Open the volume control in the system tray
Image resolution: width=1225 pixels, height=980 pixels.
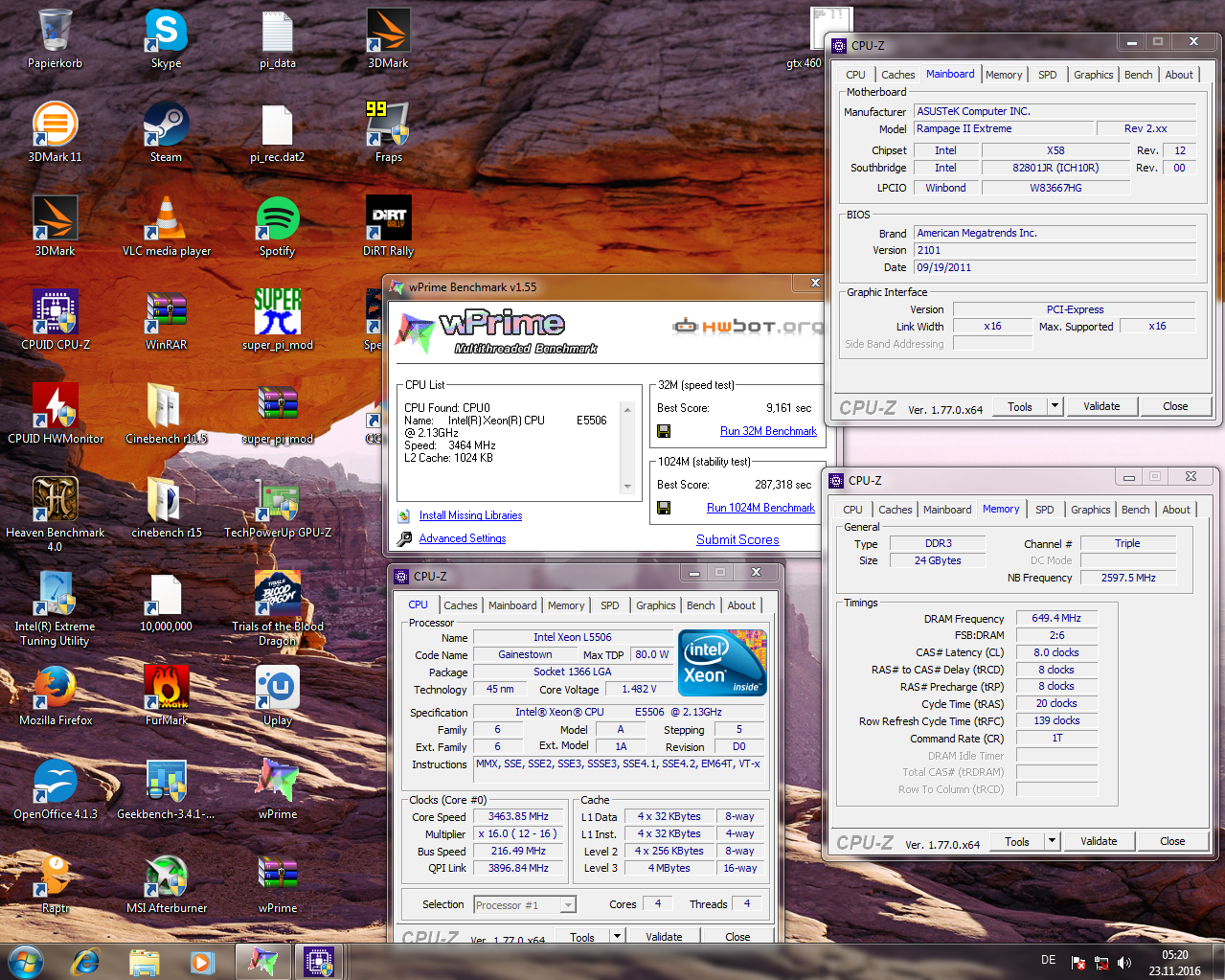1124,963
